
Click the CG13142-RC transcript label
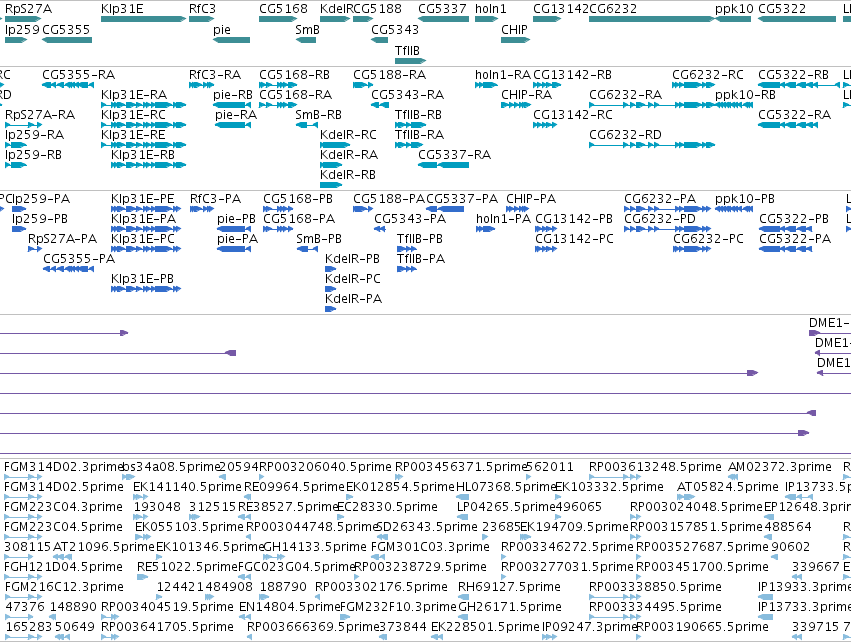573,115
